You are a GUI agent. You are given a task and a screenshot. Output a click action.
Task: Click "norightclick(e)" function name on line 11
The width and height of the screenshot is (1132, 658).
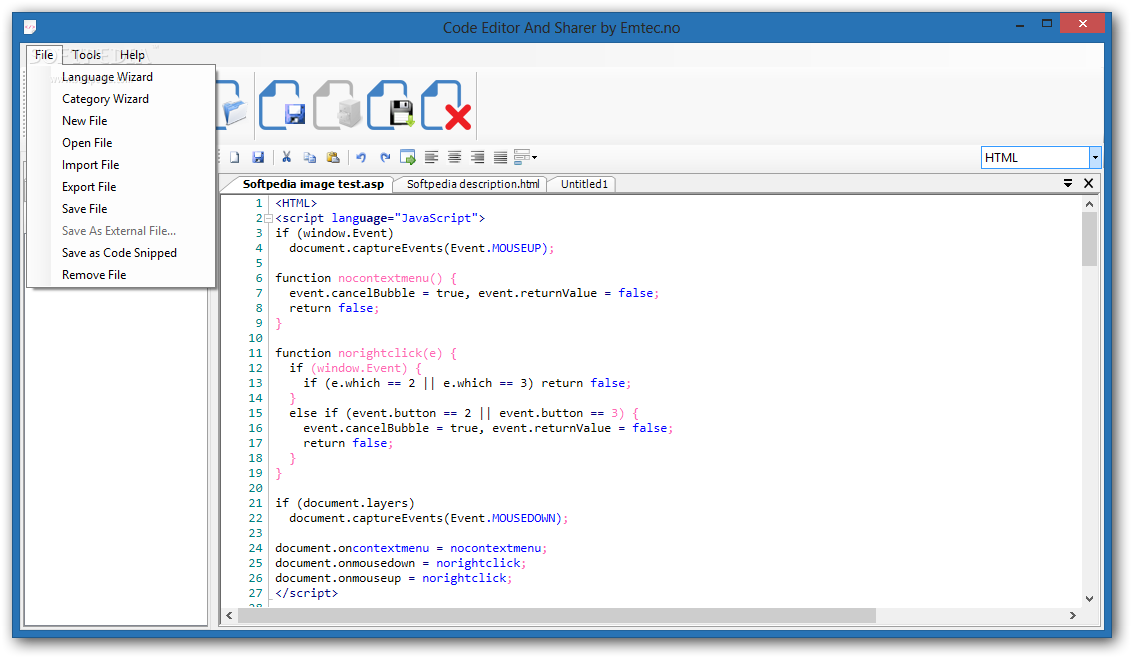pyautogui.click(x=390, y=353)
